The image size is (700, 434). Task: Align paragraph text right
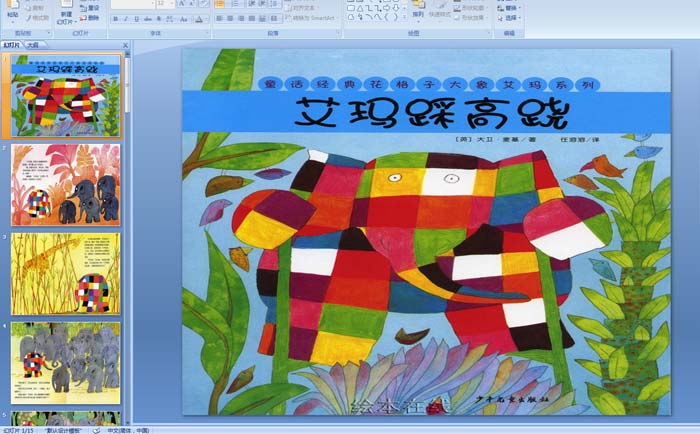(241, 19)
